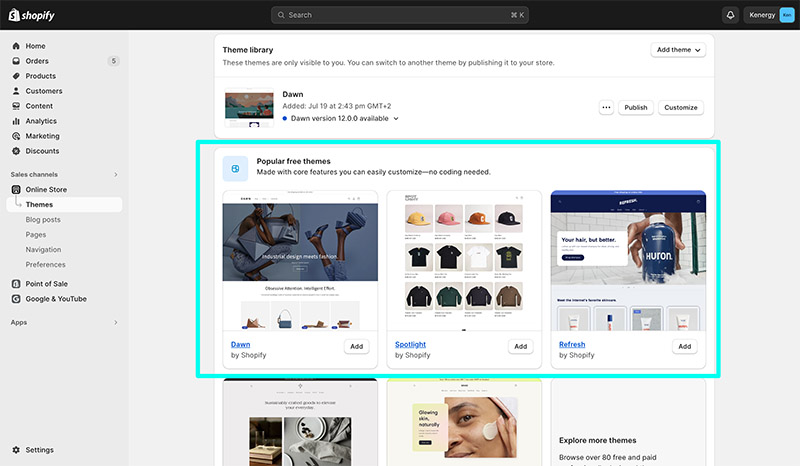Click the Home house icon in the sidebar

point(16,46)
